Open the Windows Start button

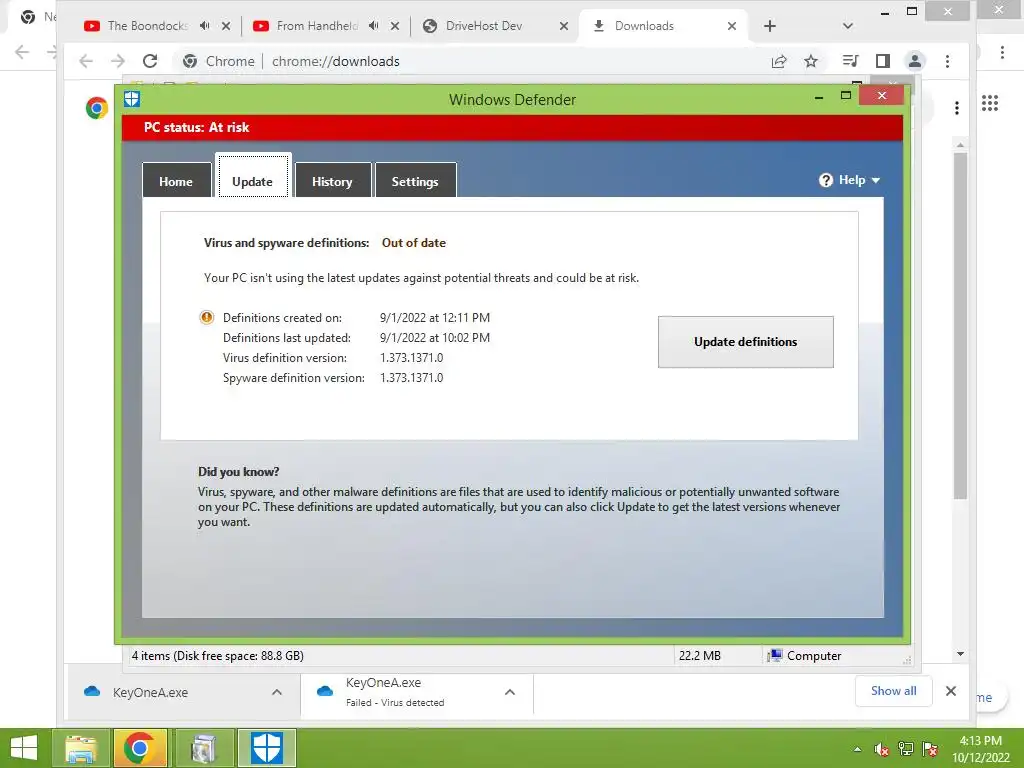pyautogui.click(x=24, y=748)
